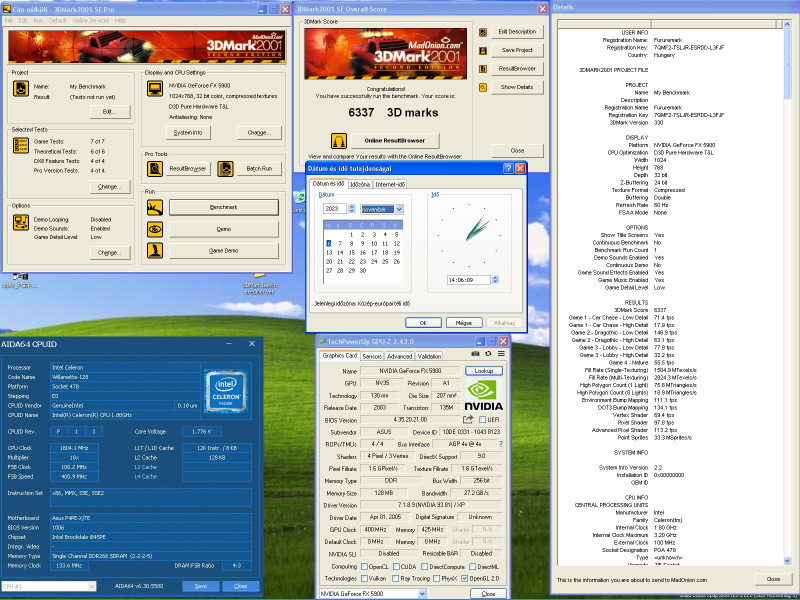Click Change button under Selected Tests
This screenshot has width=800, height=600.
click(x=110, y=187)
